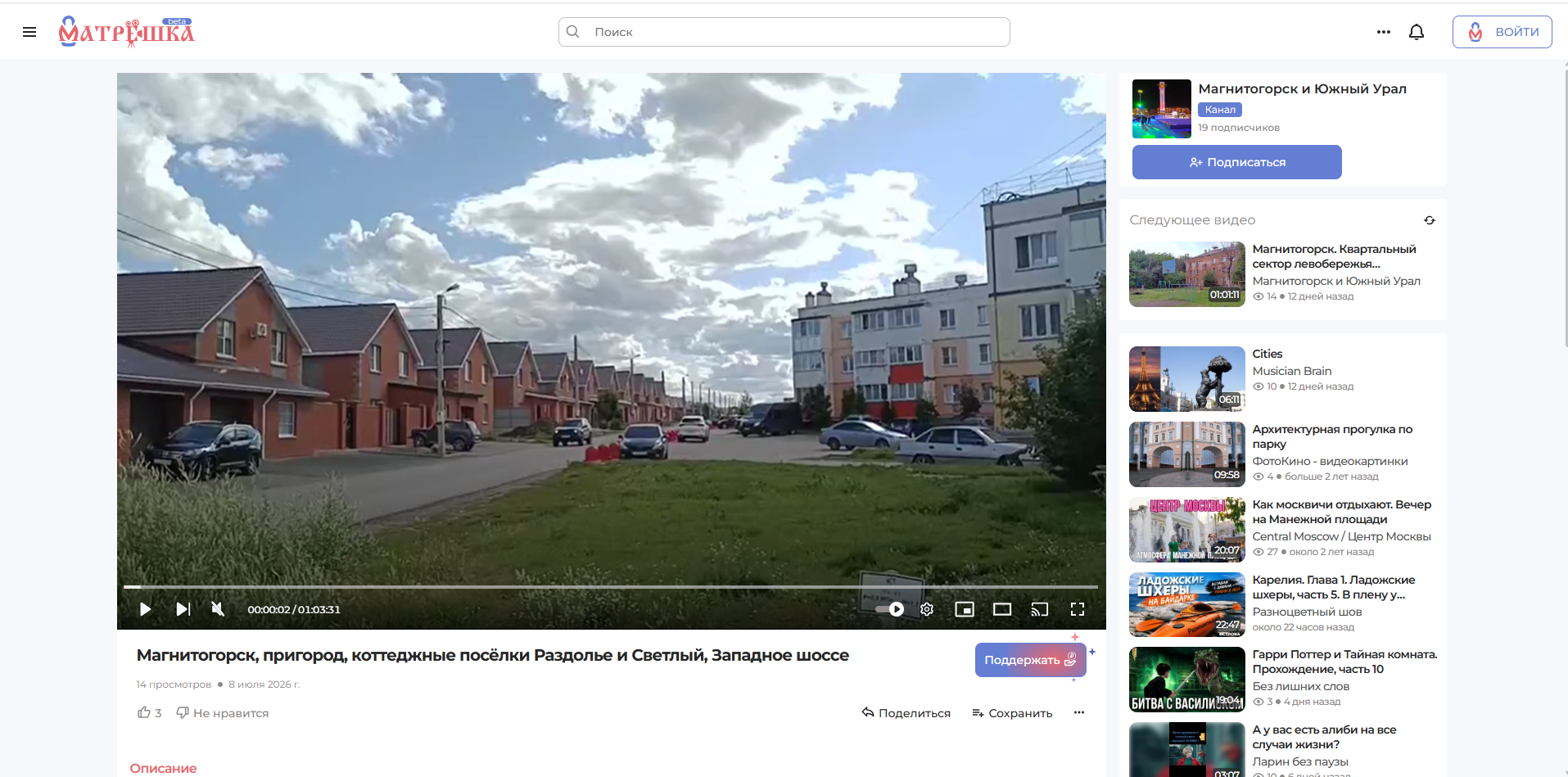Enter fullscreen mode
The image size is (1568, 777).
pos(1078,609)
